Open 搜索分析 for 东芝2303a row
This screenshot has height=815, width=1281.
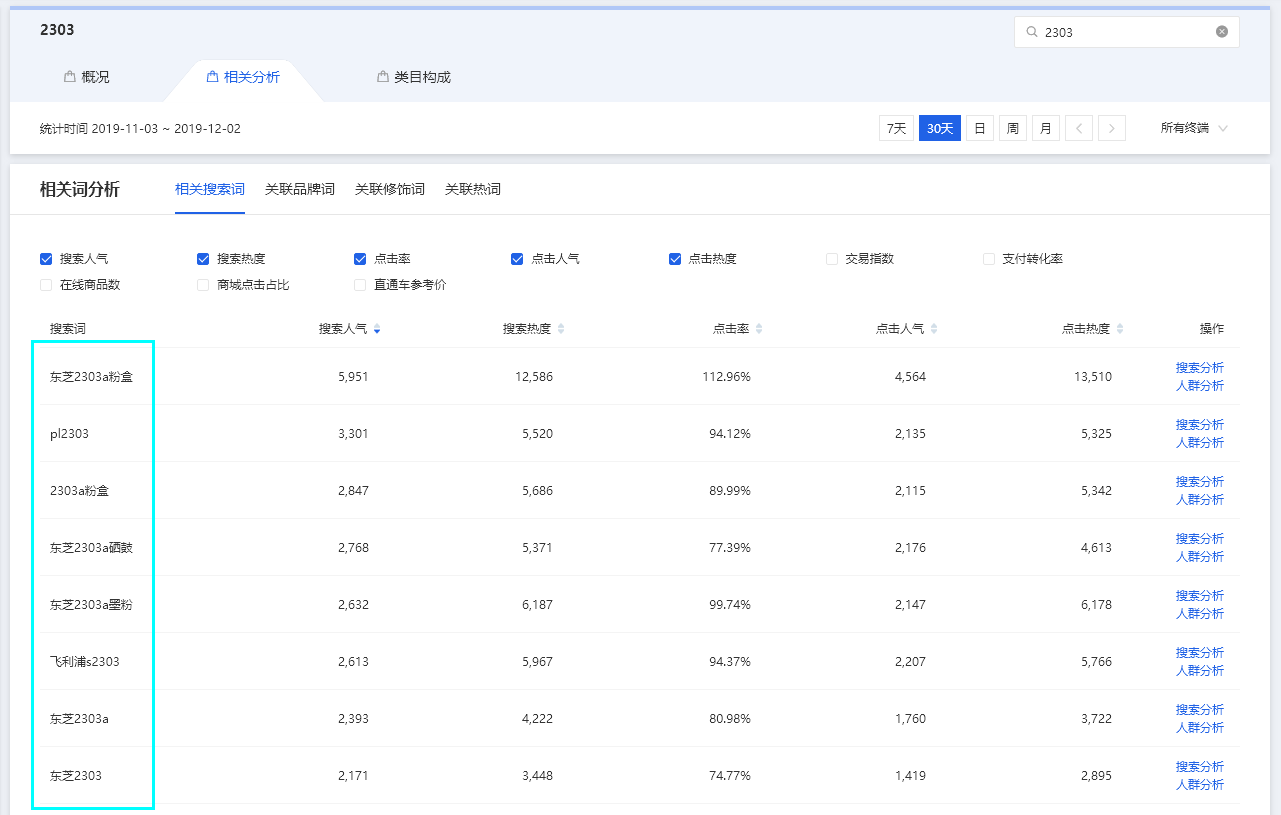coord(1200,710)
